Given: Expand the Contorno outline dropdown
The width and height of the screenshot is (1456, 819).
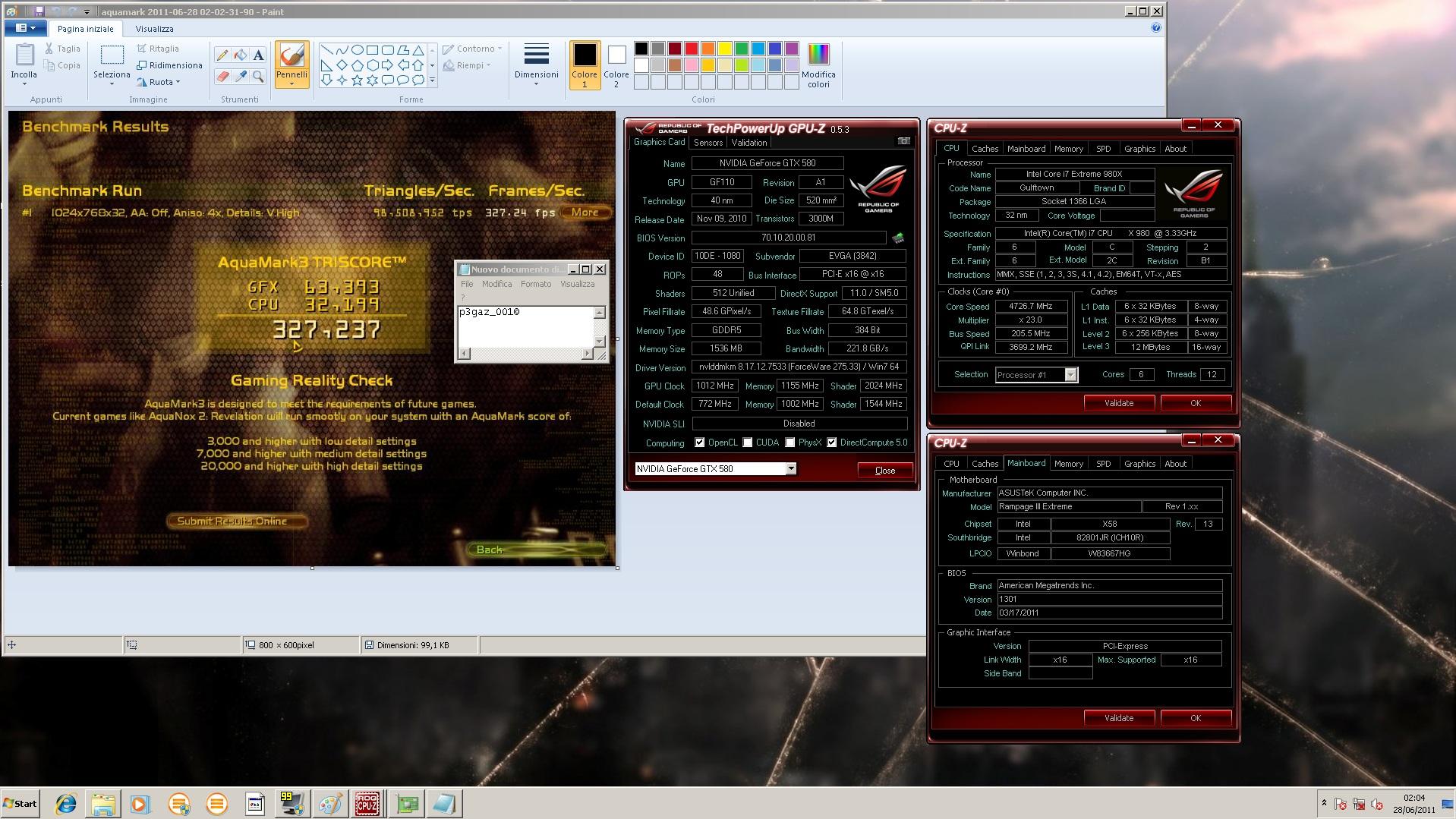Looking at the screenshot, I should [500, 49].
